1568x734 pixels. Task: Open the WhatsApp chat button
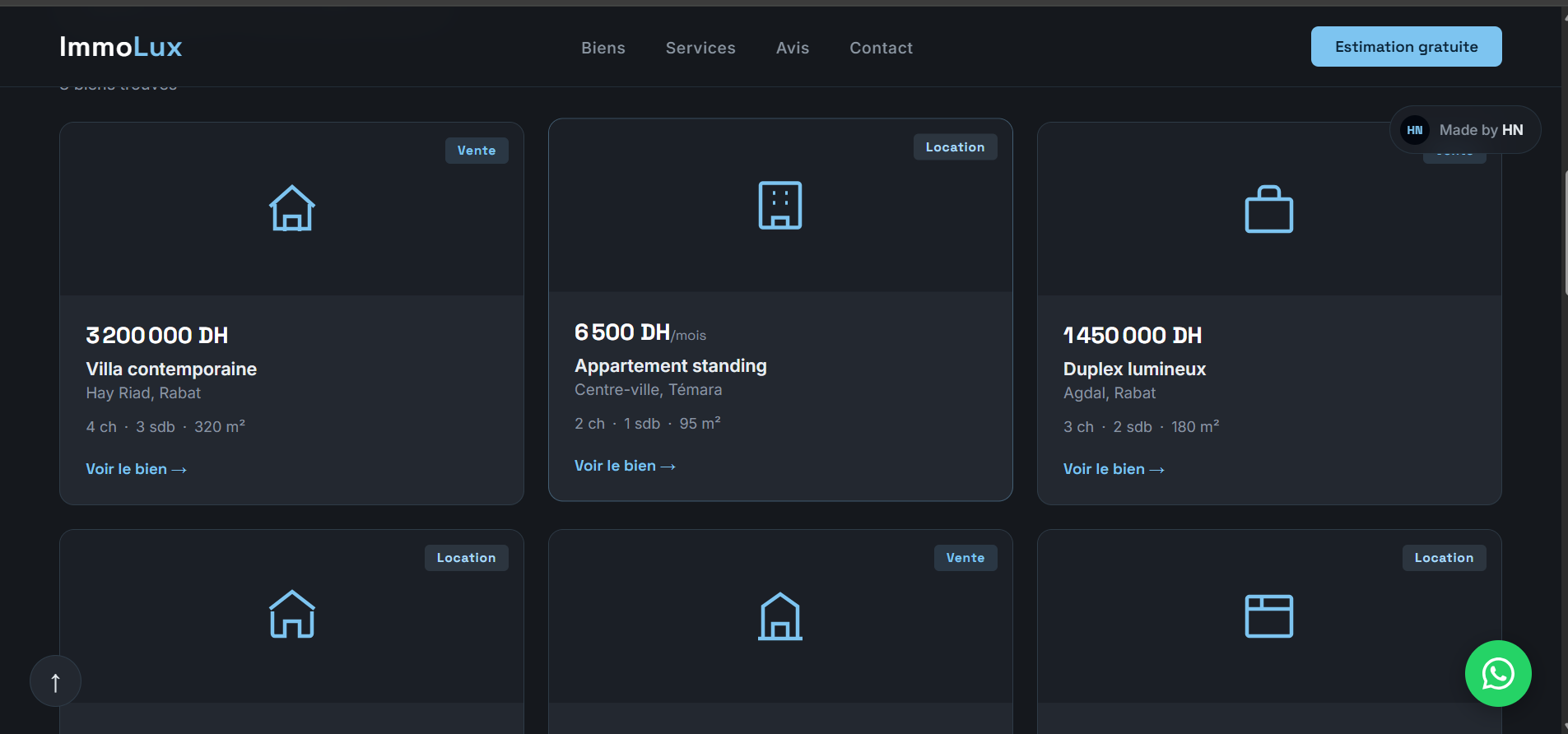[x=1498, y=674]
